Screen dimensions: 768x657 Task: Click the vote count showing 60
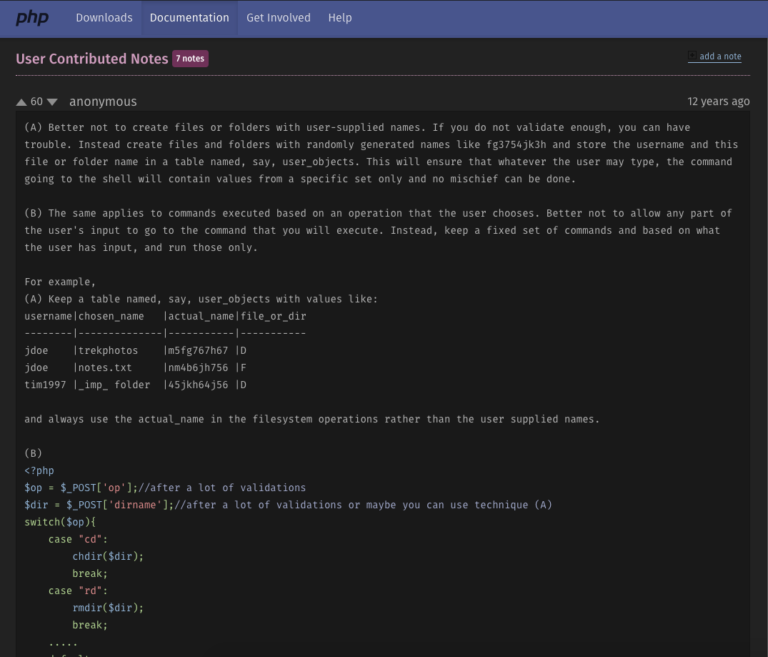(37, 102)
